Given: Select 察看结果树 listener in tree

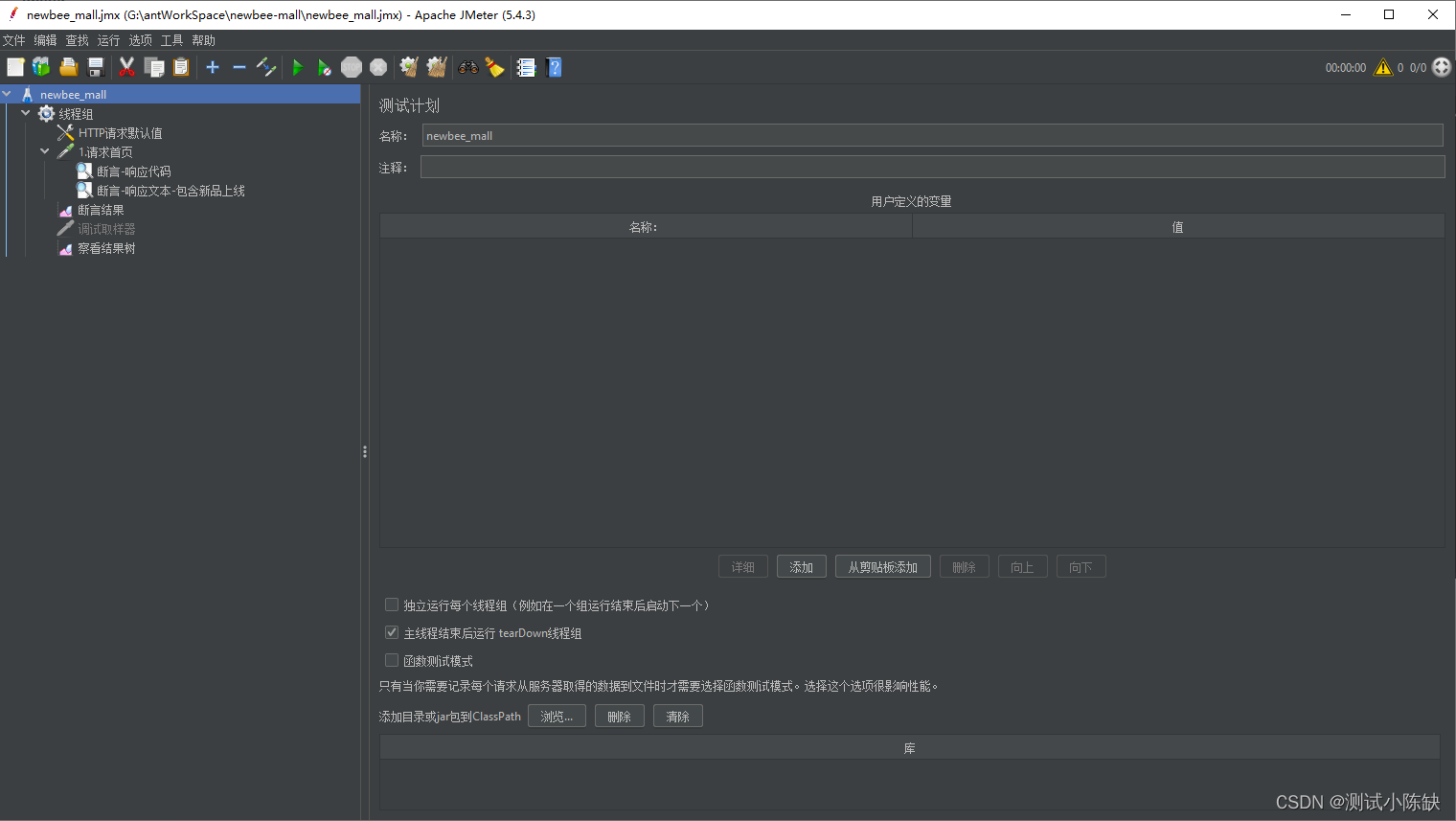Looking at the screenshot, I should (106, 248).
